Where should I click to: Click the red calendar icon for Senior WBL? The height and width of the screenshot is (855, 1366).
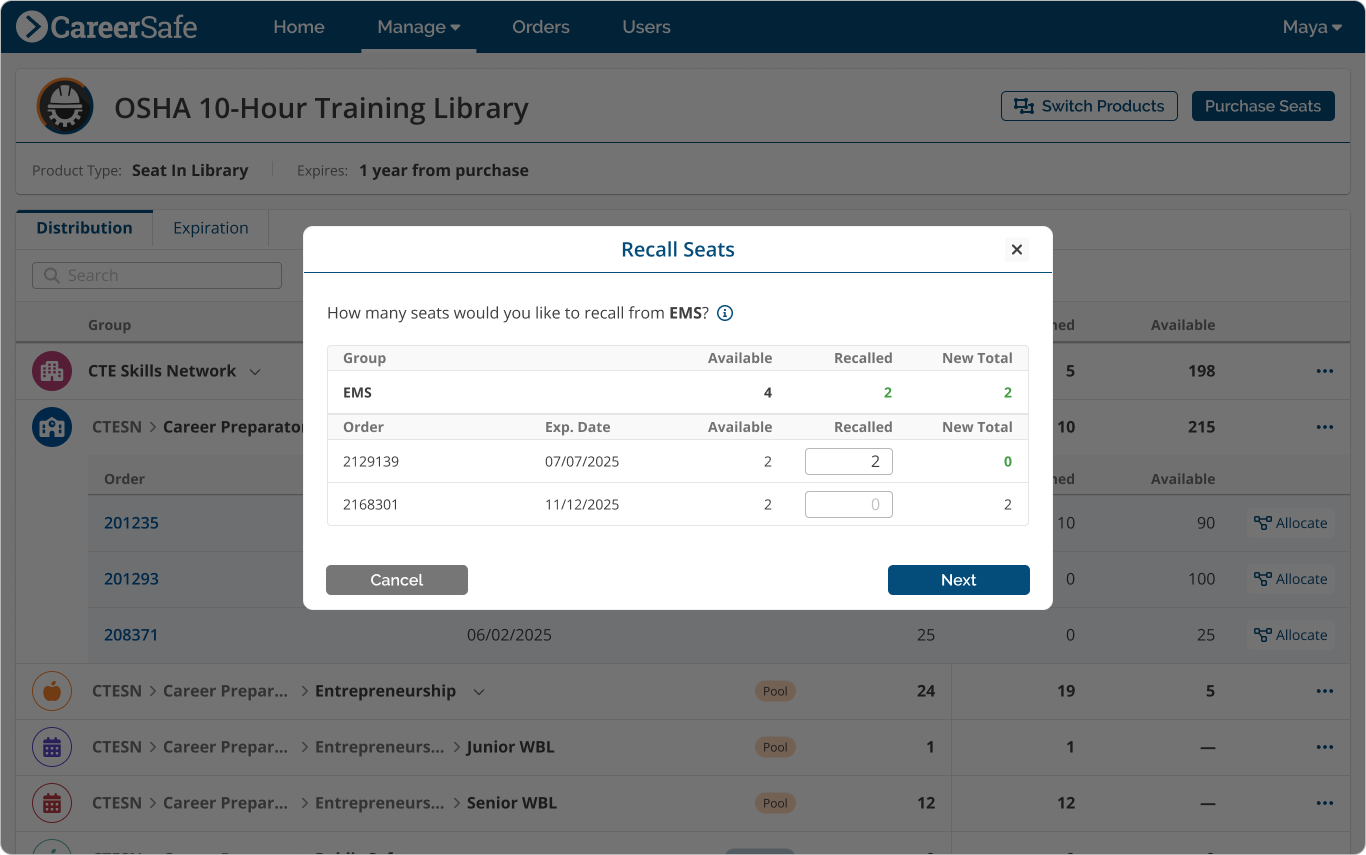(x=51, y=802)
